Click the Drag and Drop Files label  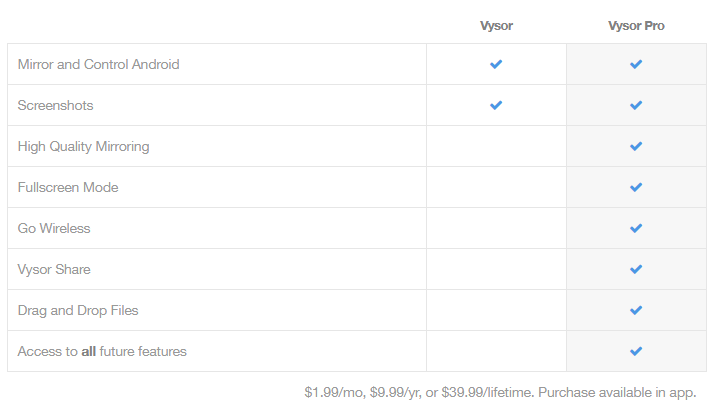(x=78, y=310)
